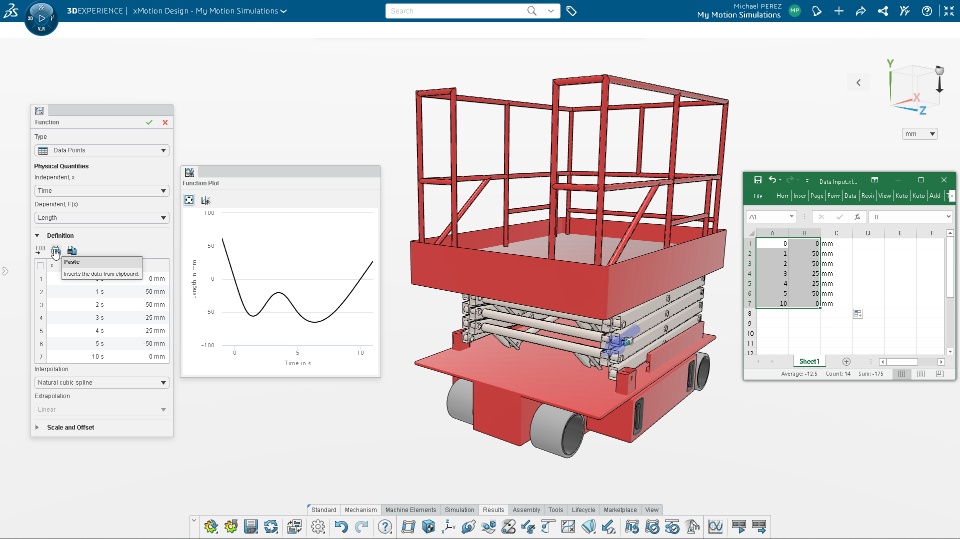Collapse the Definition section

tap(37, 235)
